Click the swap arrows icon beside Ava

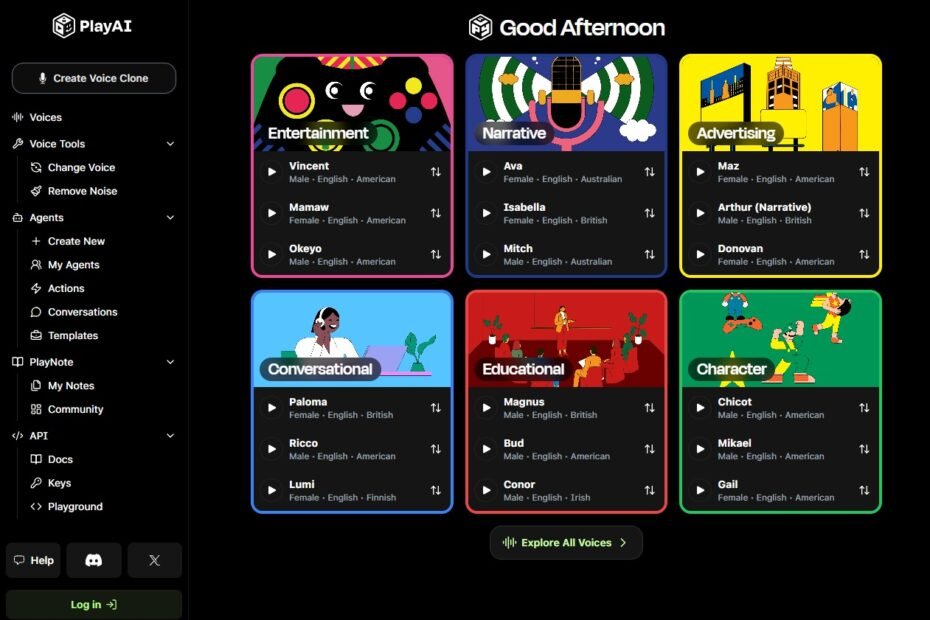pyautogui.click(x=649, y=172)
